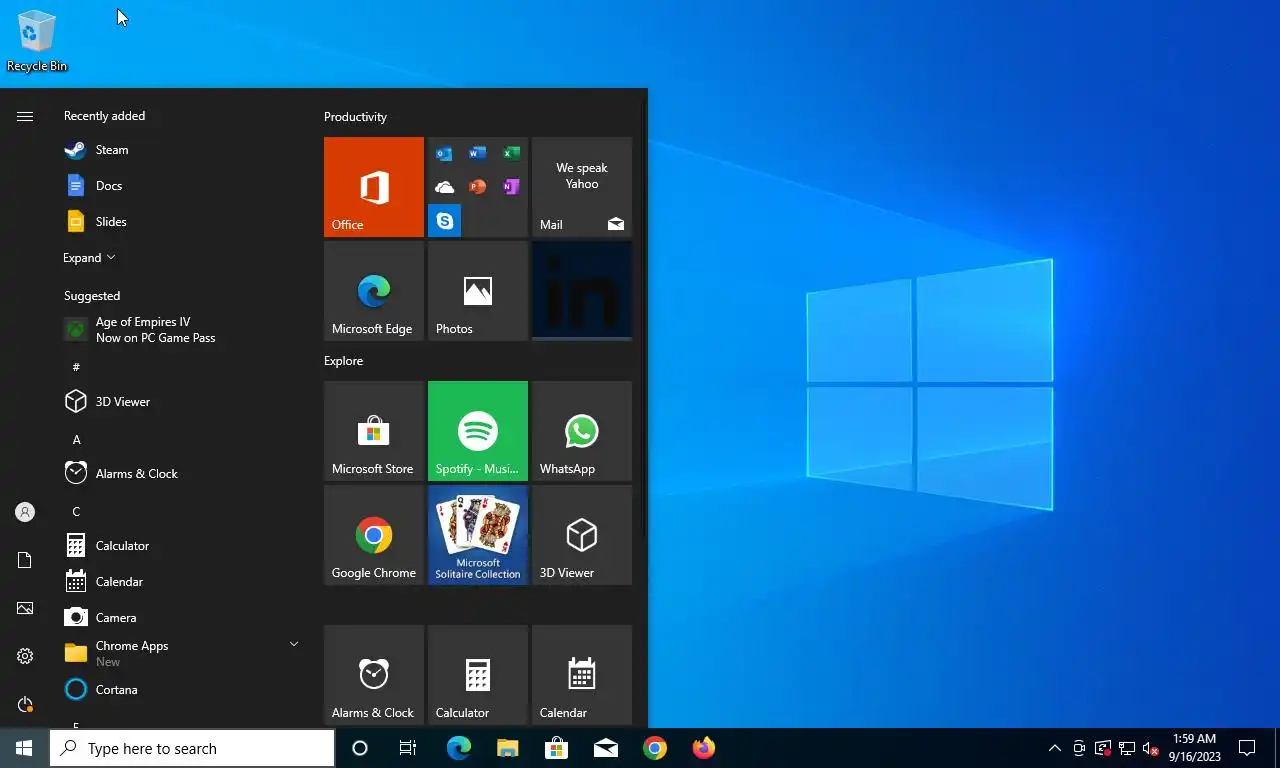The height and width of the screenshot is (768, 1280).
Task: Open the clock and date flyout
Action: (x=1194, y=748)
